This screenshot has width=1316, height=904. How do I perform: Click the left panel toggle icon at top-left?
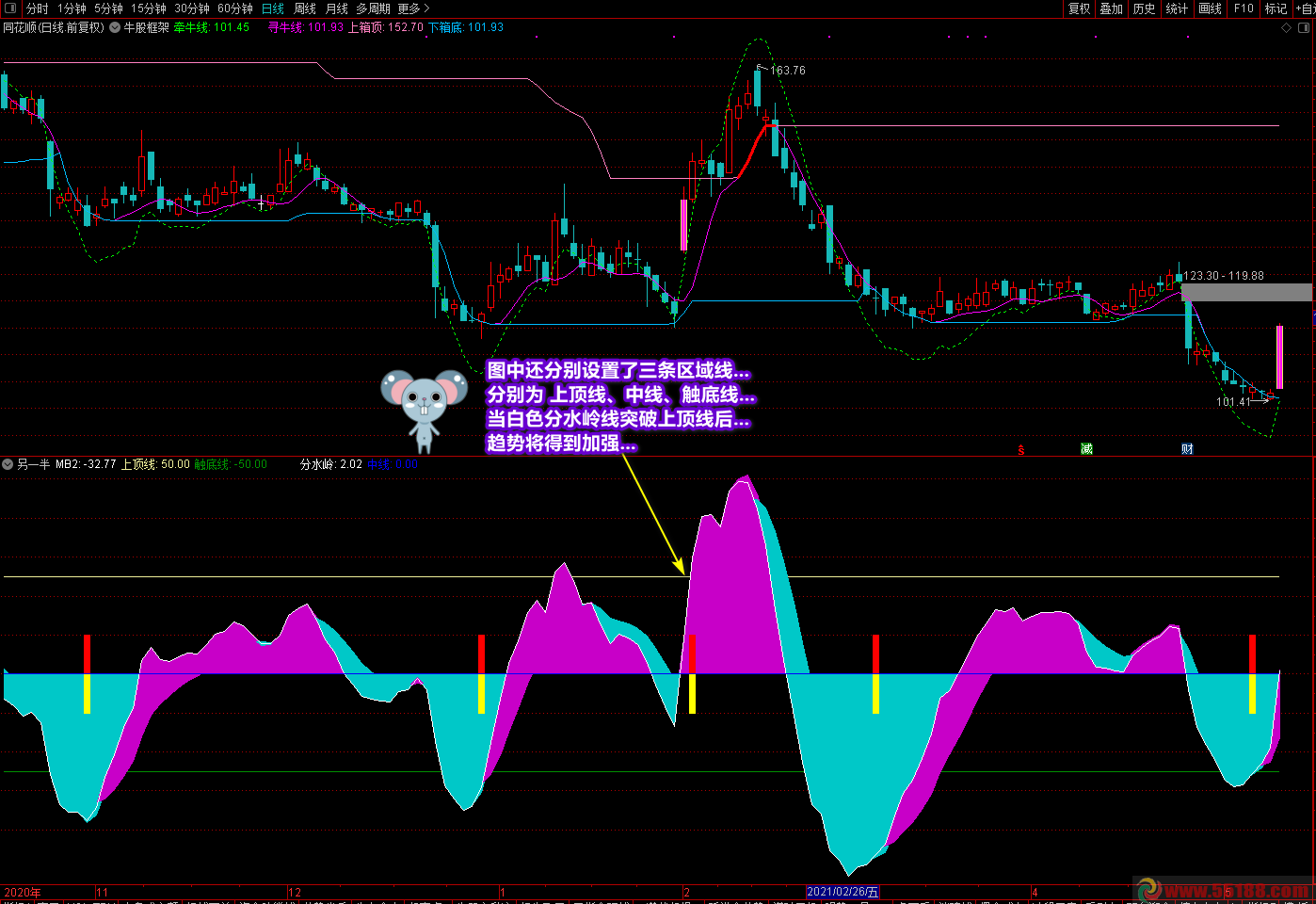pos(10,8)
